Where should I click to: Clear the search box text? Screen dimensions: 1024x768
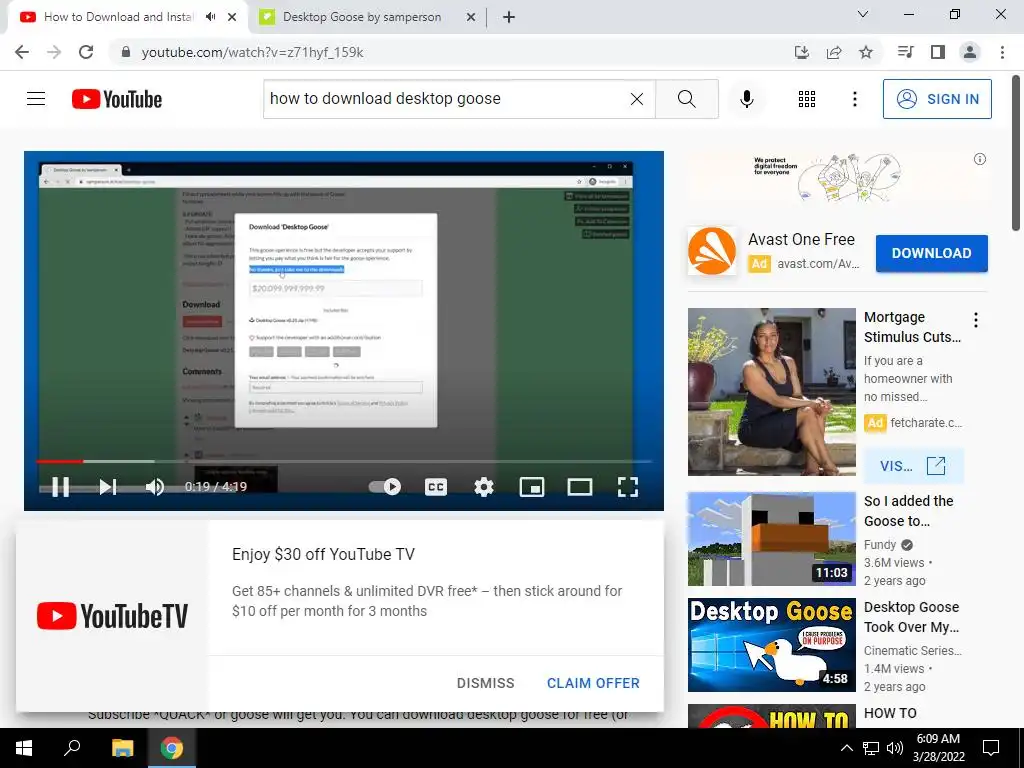click(637, 99)
